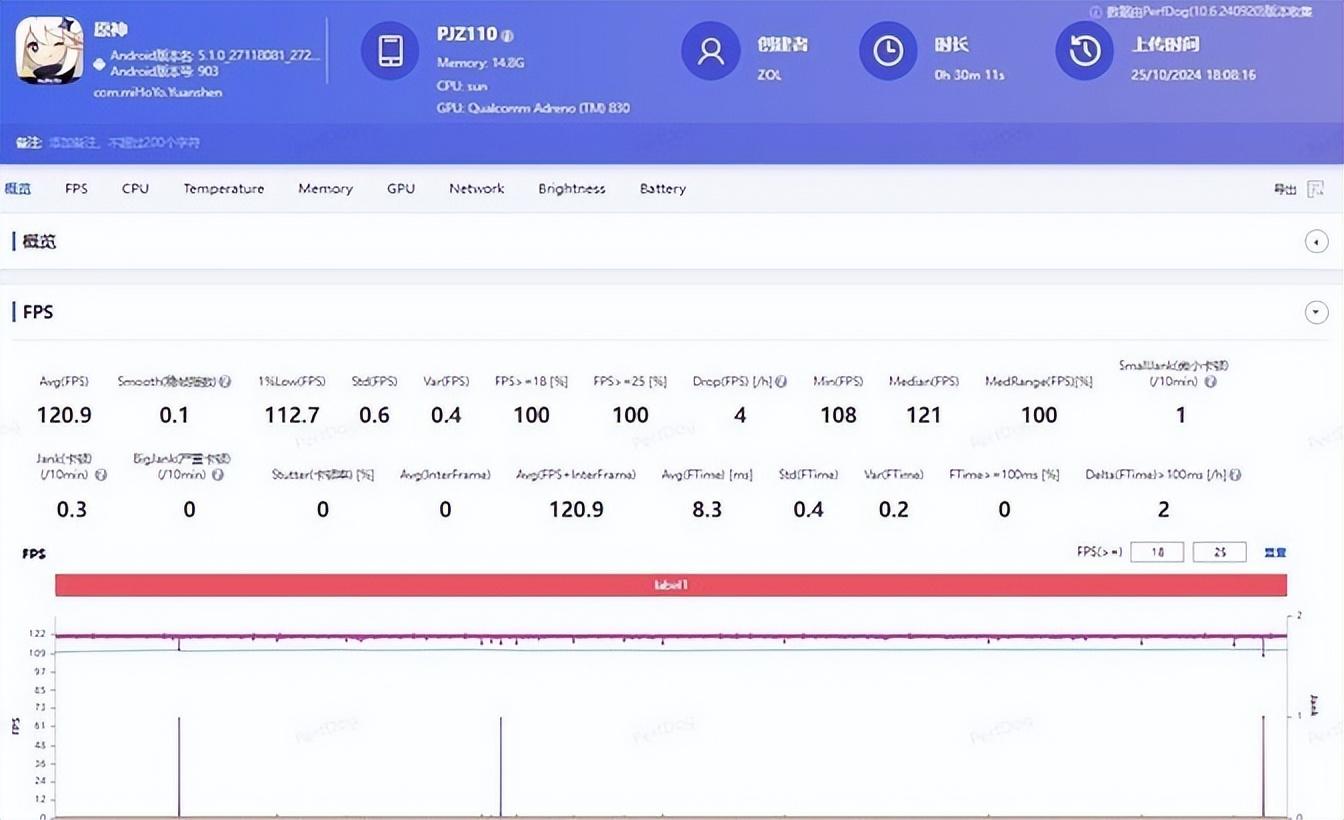Click the creator user profile icon
The height and width of the screenshot is (820, 1344).
[x=710, y=50]
